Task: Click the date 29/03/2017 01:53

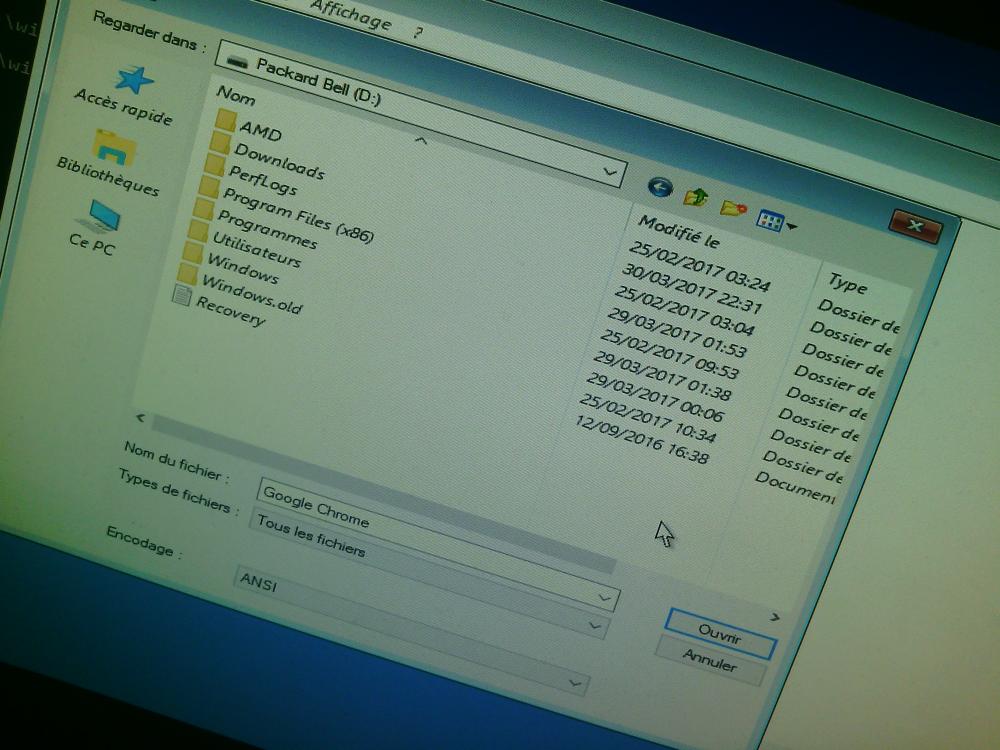Action: [x=677, y=333]
